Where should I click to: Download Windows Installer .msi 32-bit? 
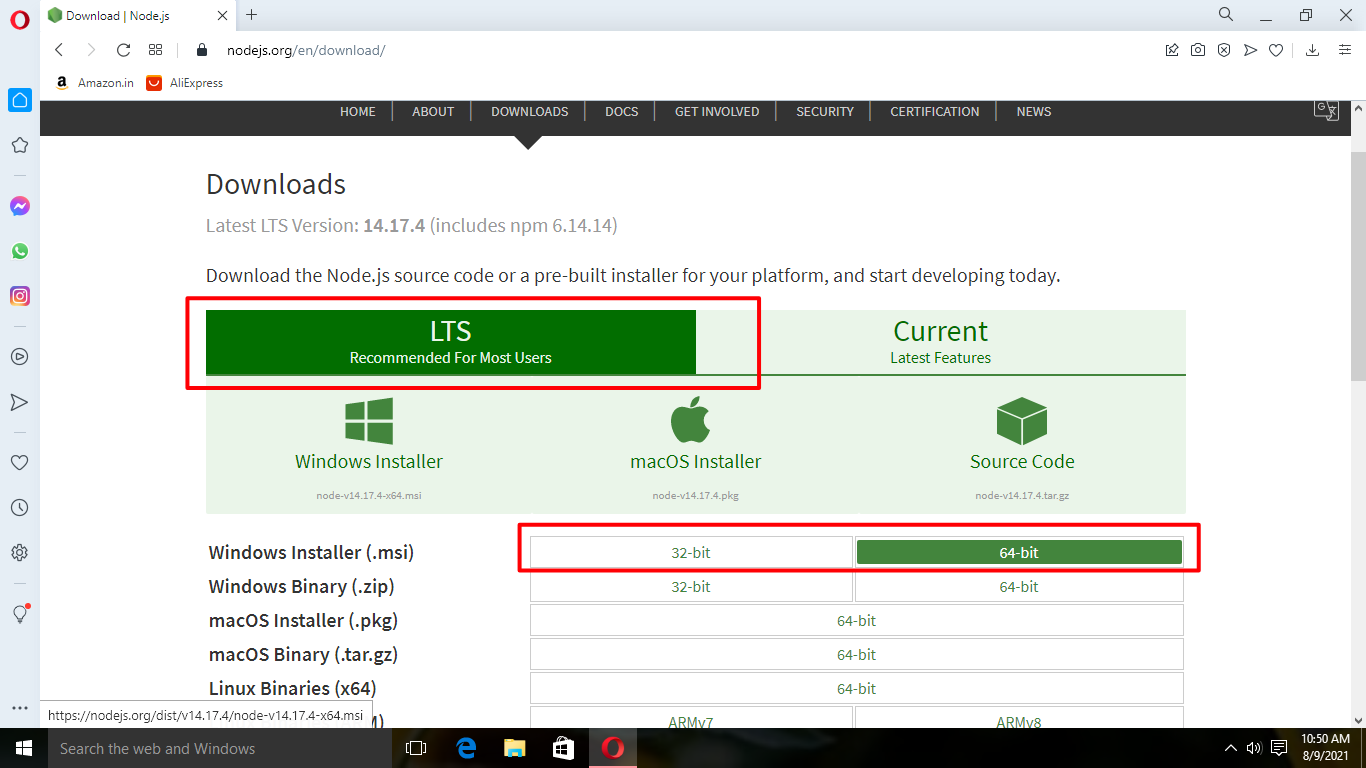[x=691, y=552]
